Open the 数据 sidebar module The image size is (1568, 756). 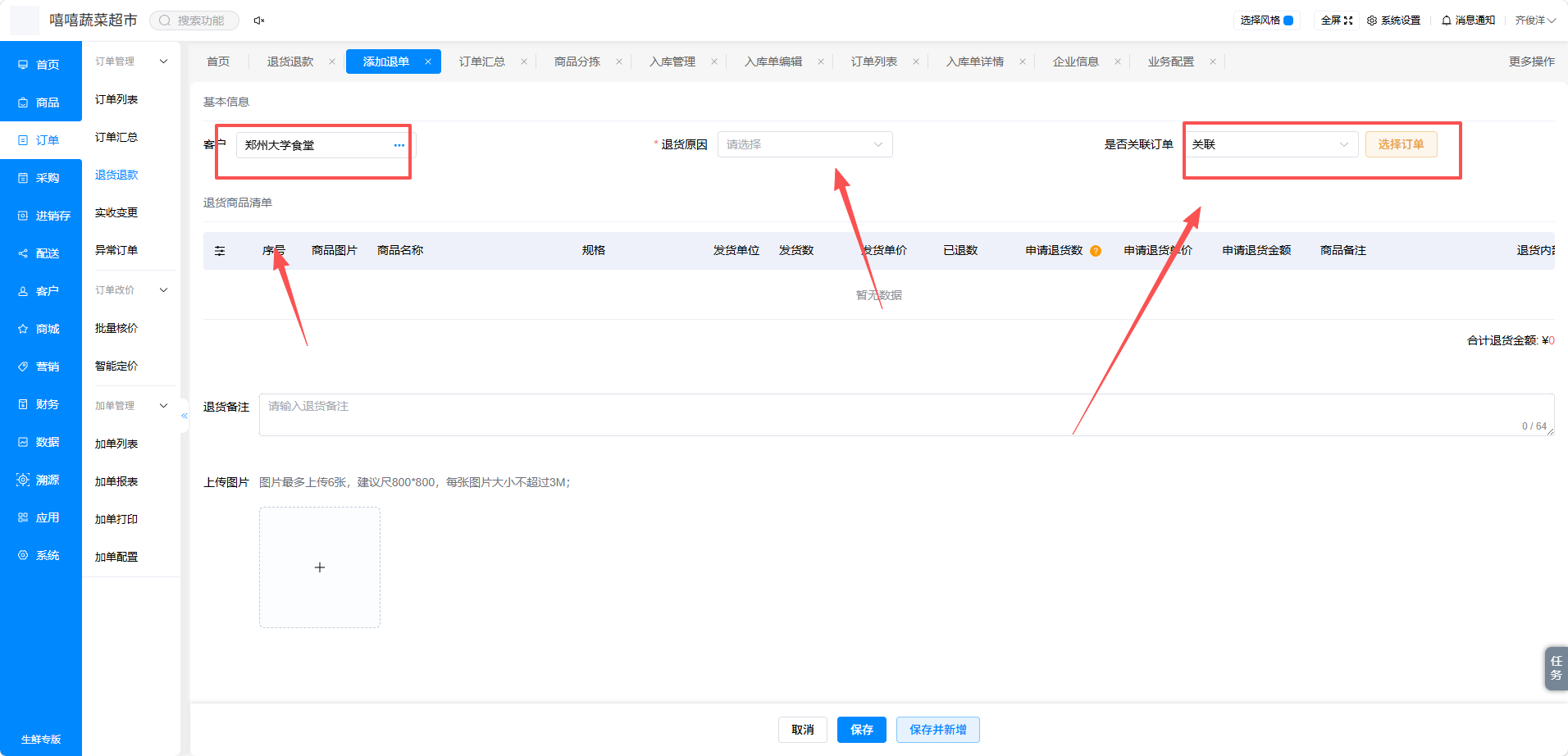(x=40, y=442)
